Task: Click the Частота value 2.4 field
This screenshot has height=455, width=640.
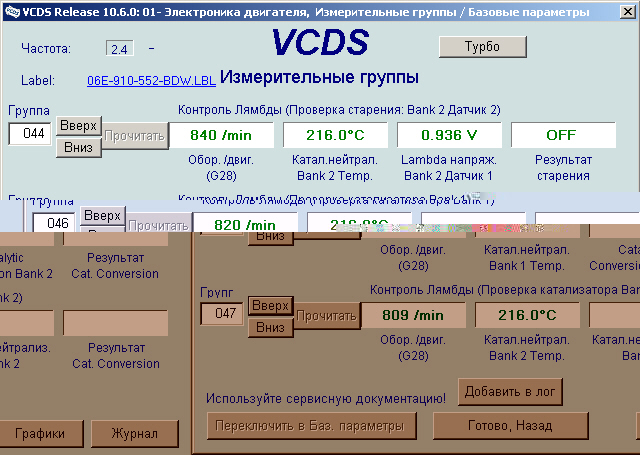Action: tap(120, 49)
